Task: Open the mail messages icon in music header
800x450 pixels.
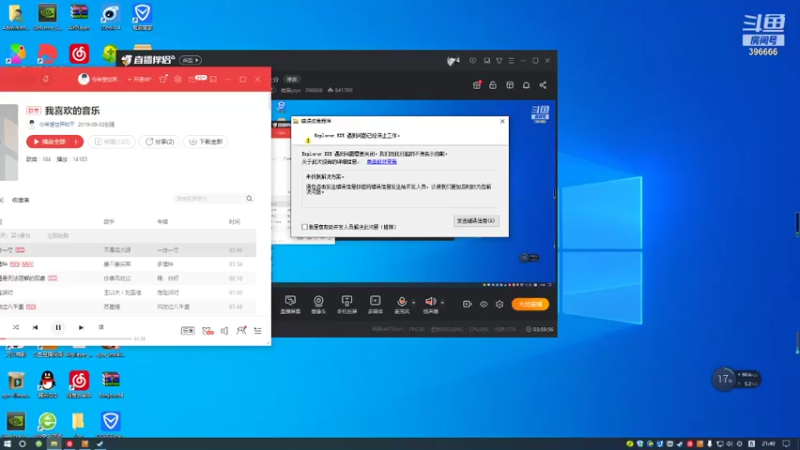Action: pyautogui.click(x=197, y=79)
